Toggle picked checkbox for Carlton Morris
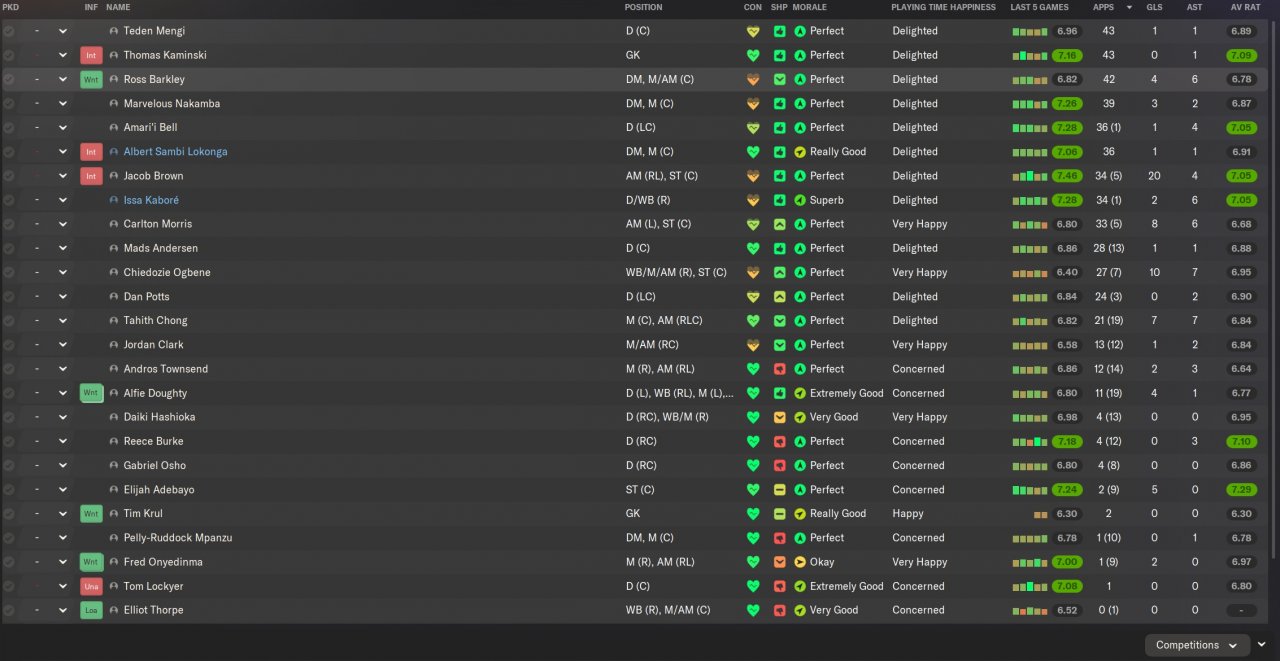This screenshot has height=661, width=1280. point(9,224)
